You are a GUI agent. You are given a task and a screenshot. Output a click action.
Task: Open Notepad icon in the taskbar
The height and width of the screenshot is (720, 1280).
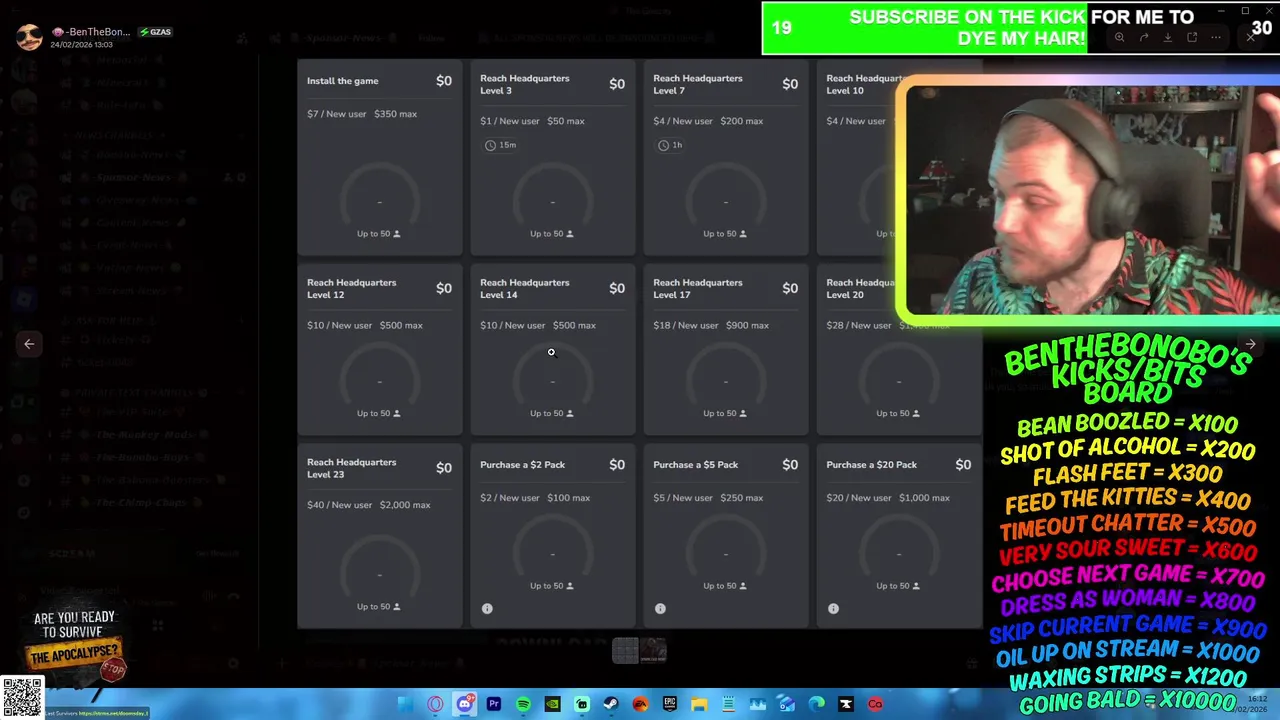point(729,704)
